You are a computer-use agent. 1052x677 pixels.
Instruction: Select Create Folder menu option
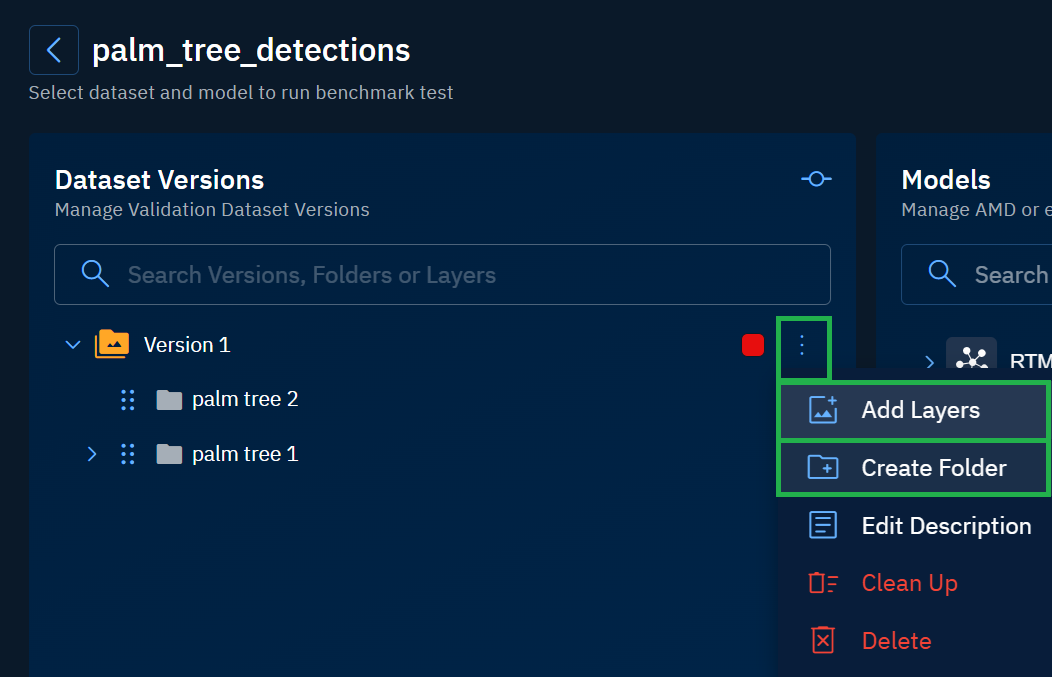point(933,468)
